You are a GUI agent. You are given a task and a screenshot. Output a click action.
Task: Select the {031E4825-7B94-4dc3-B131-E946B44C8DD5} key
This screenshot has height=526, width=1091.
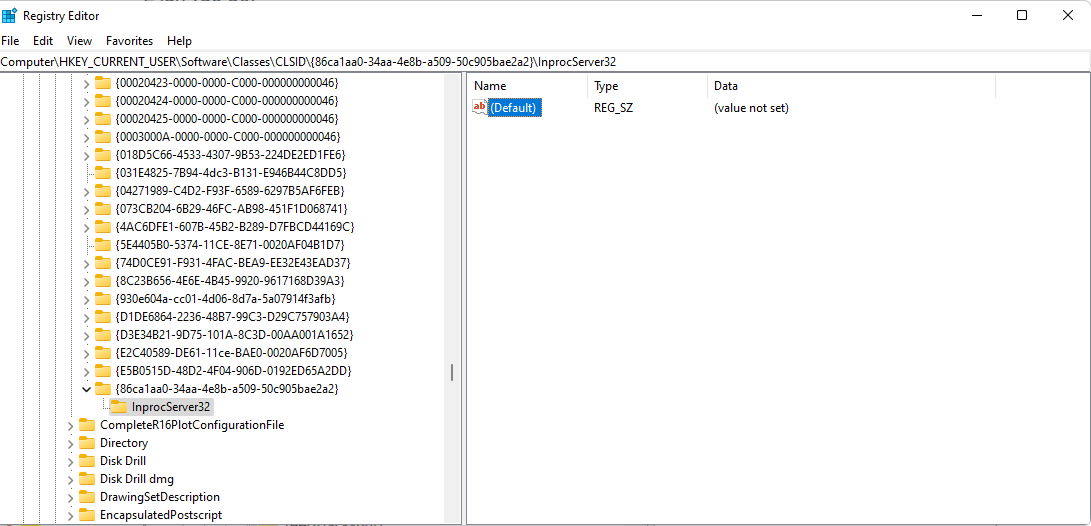[230, 173]
